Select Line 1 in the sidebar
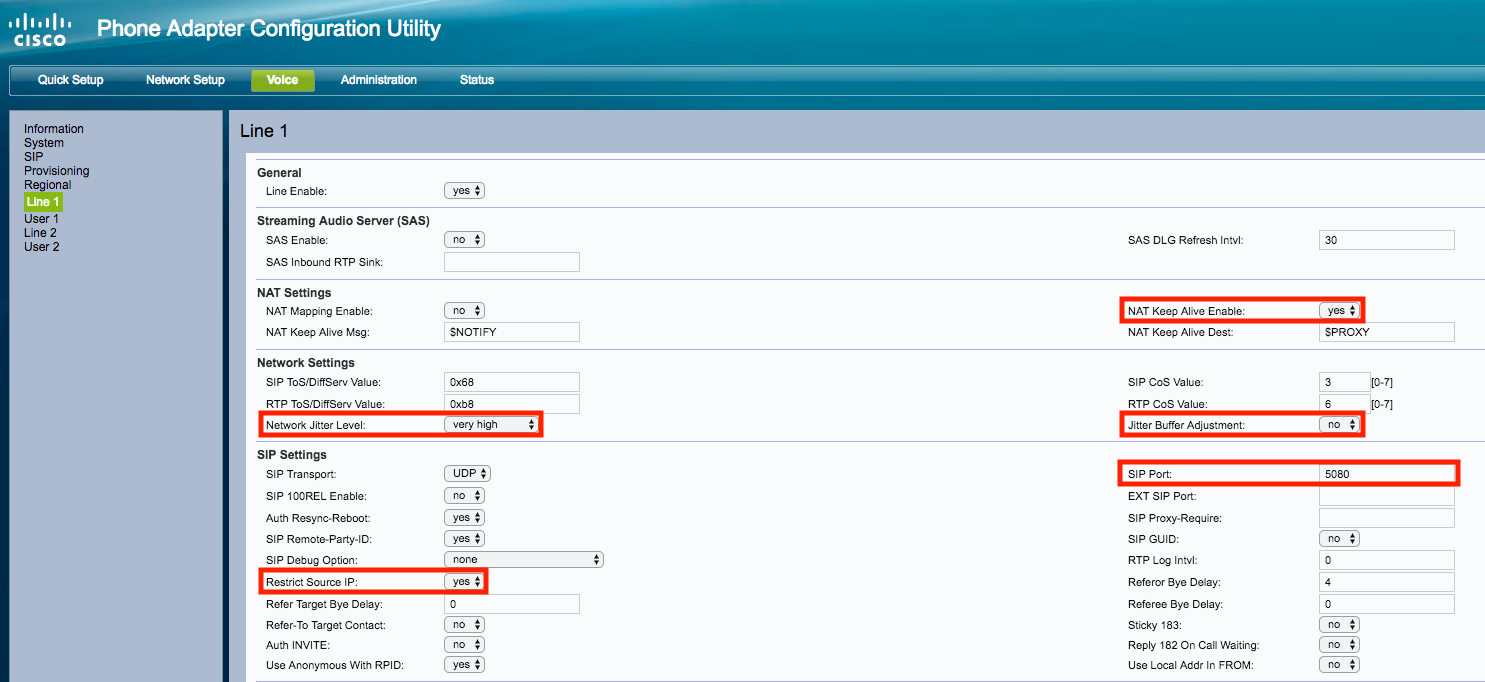 (43, 202)
